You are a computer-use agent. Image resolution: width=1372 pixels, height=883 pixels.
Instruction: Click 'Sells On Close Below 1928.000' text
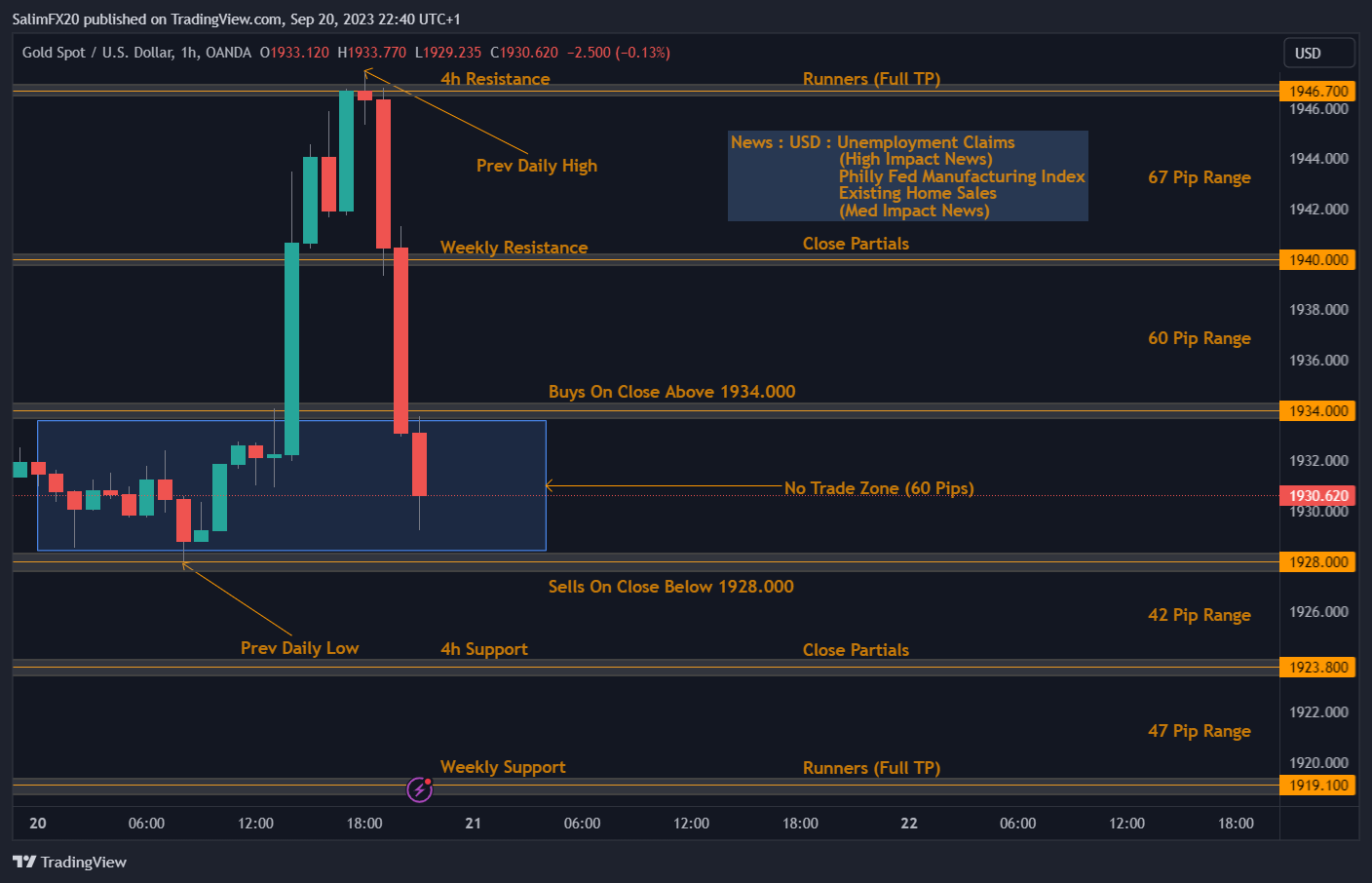point(670,587)
